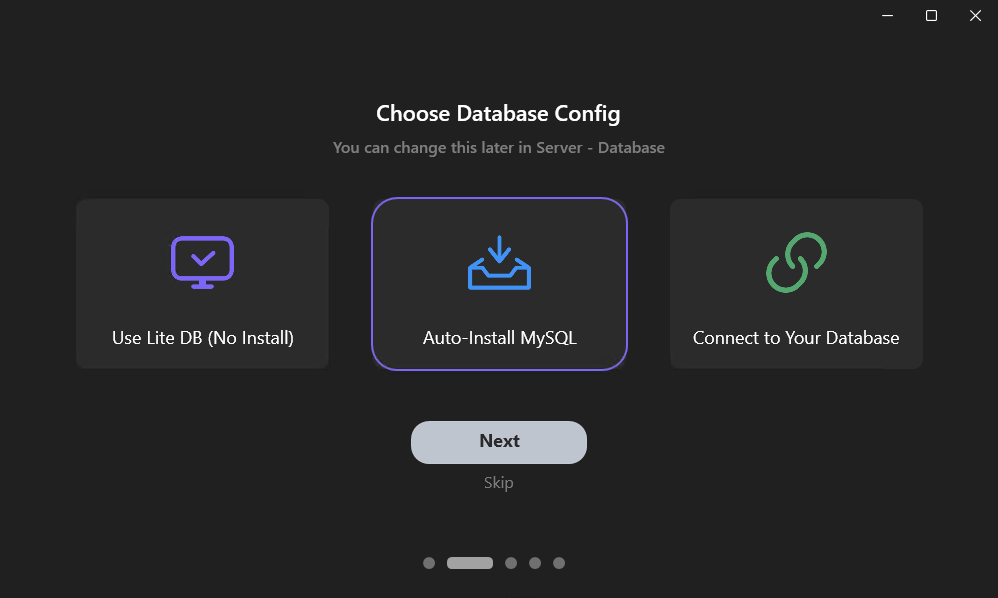The width and height of the screenshot is (998, 598).
Task: Pick the Connect to Your Database option
Action: (x=796, y=284)
